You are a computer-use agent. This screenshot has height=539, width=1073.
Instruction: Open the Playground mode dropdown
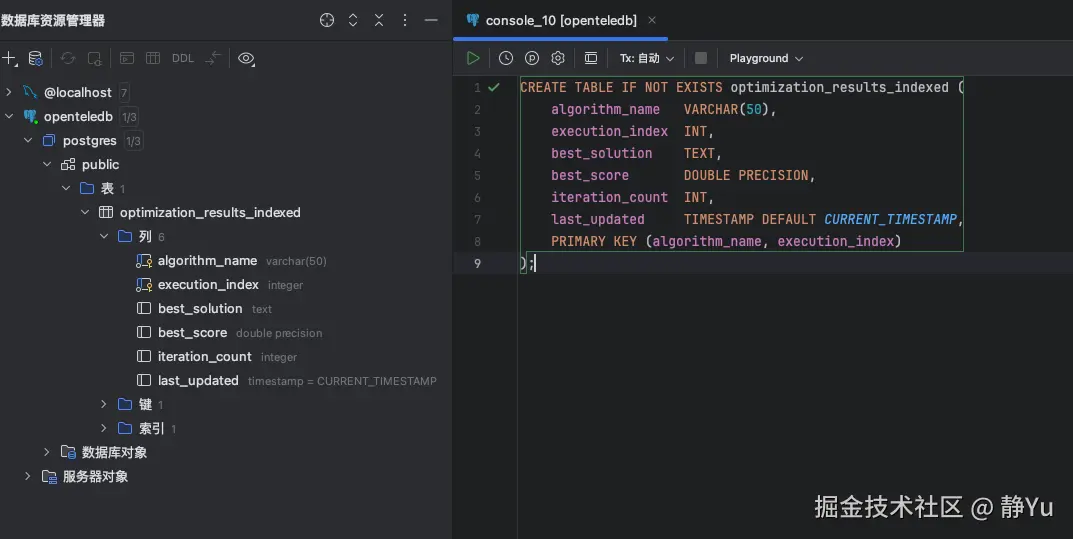(765, 58)
